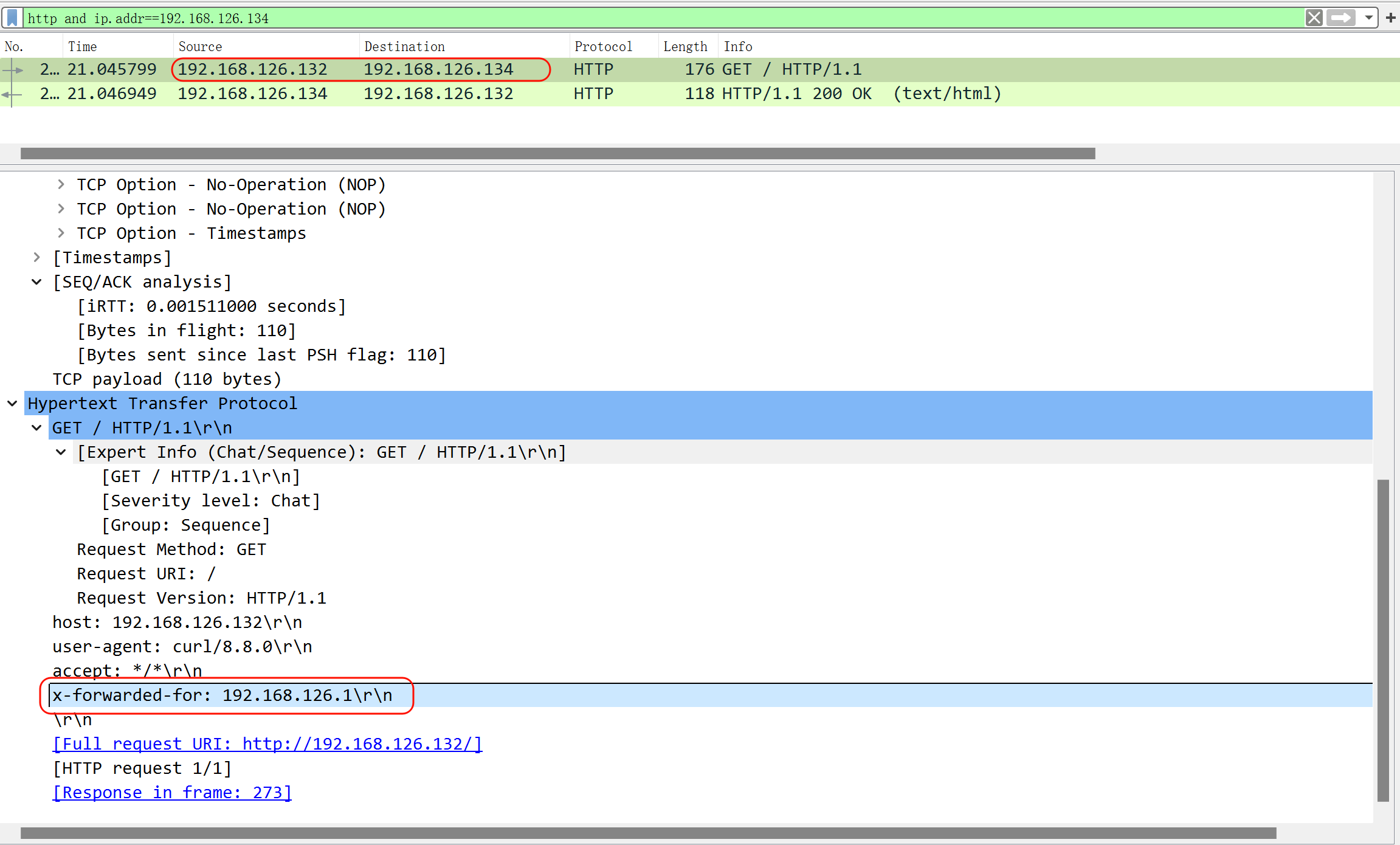Sort packets by Source column header

(x=201, y=46)
